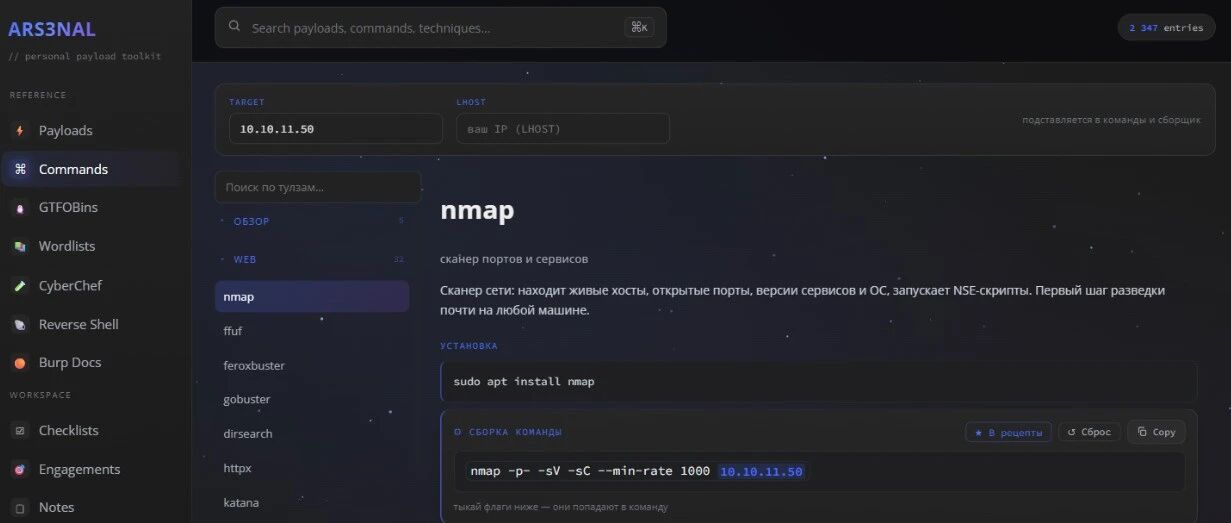
Task: Focus the payload search field
Action: [x=440, y=28]
